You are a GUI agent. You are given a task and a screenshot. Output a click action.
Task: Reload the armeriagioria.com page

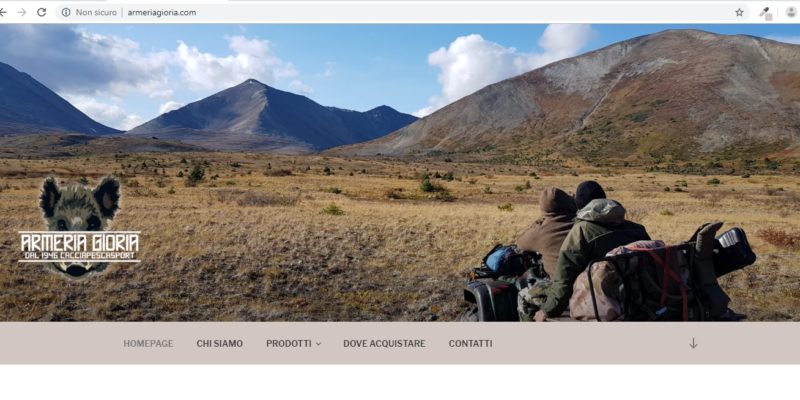[42, 12]
